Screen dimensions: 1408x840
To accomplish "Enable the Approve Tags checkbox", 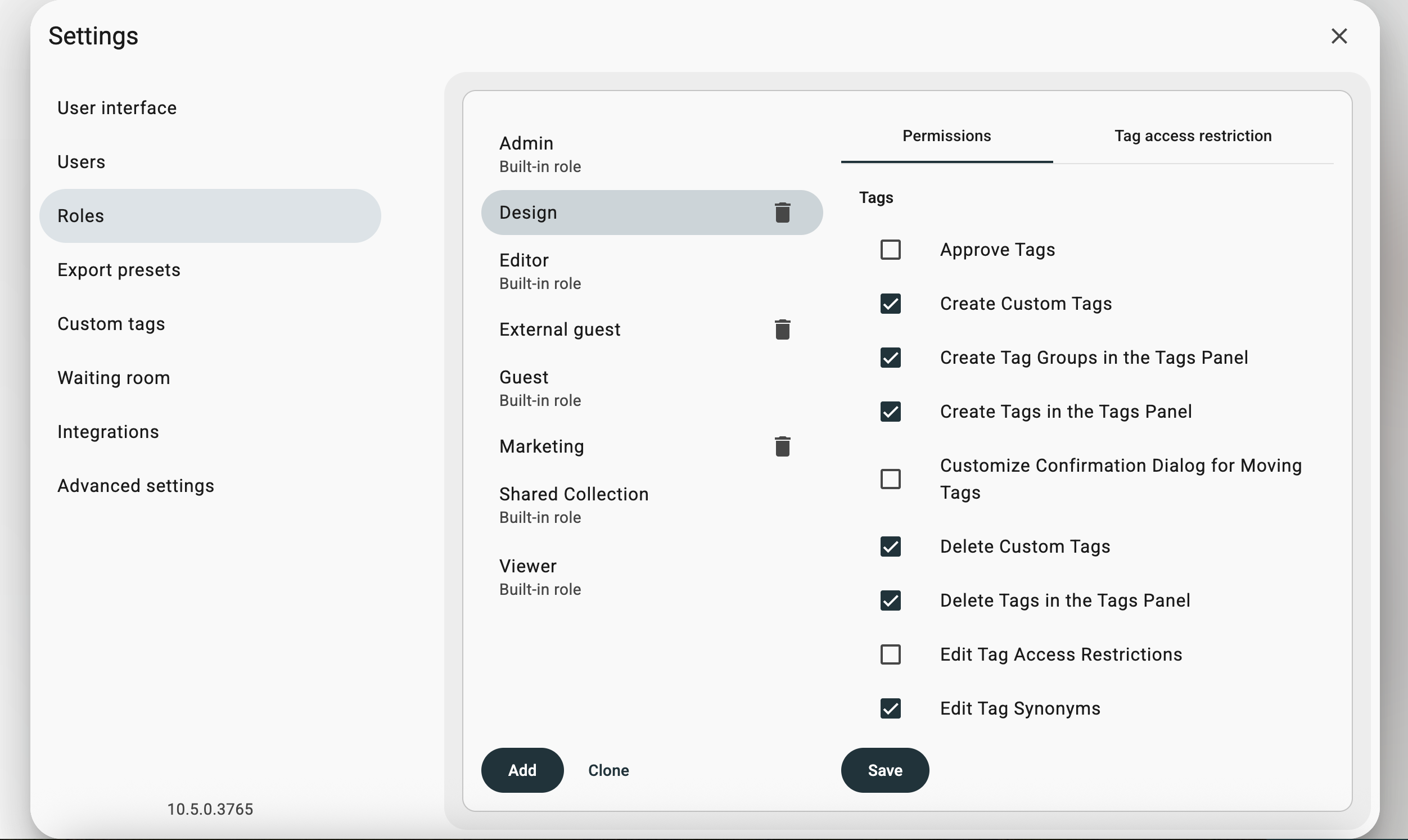I will 890,250.
